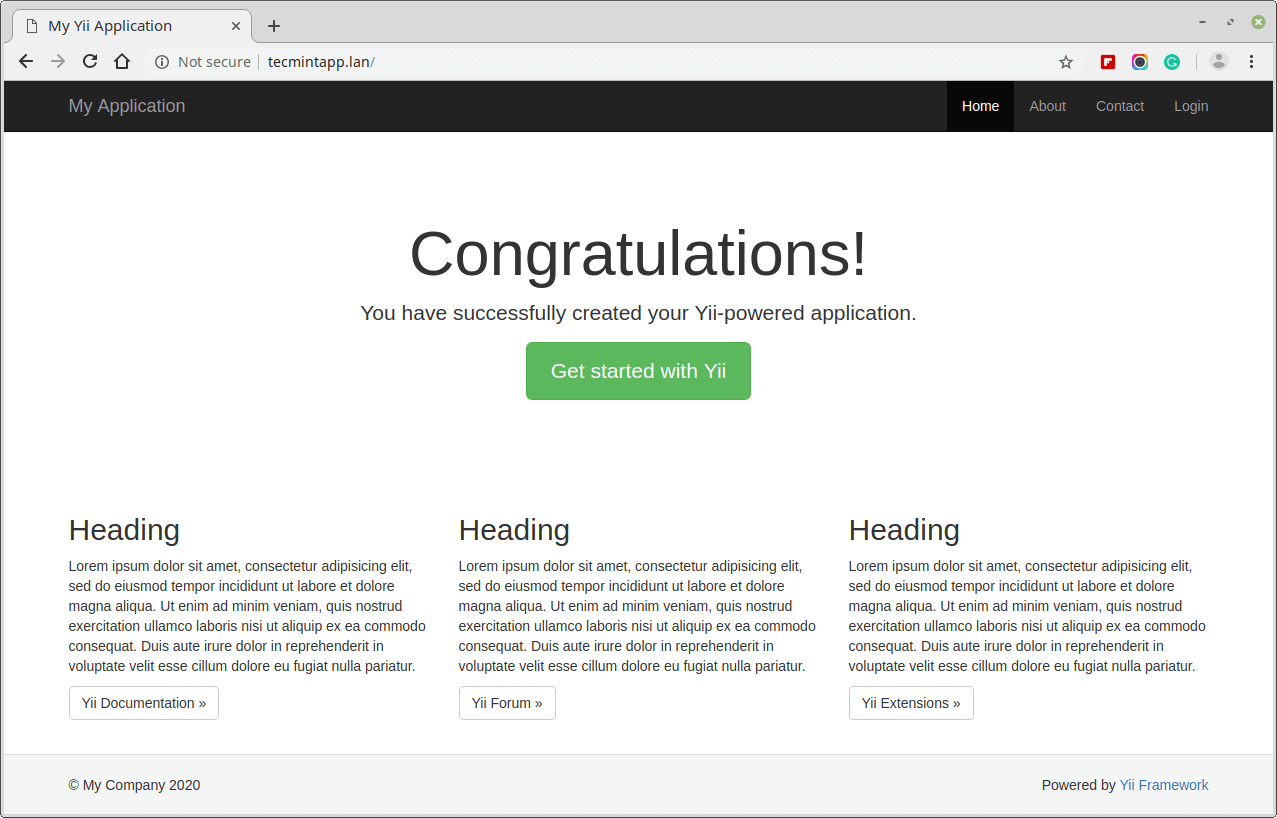Image resolution: width=1277 pixels, height=818 pixels.
Task: Open the red Flipboard extension icon
Action: click(1108, 62)
